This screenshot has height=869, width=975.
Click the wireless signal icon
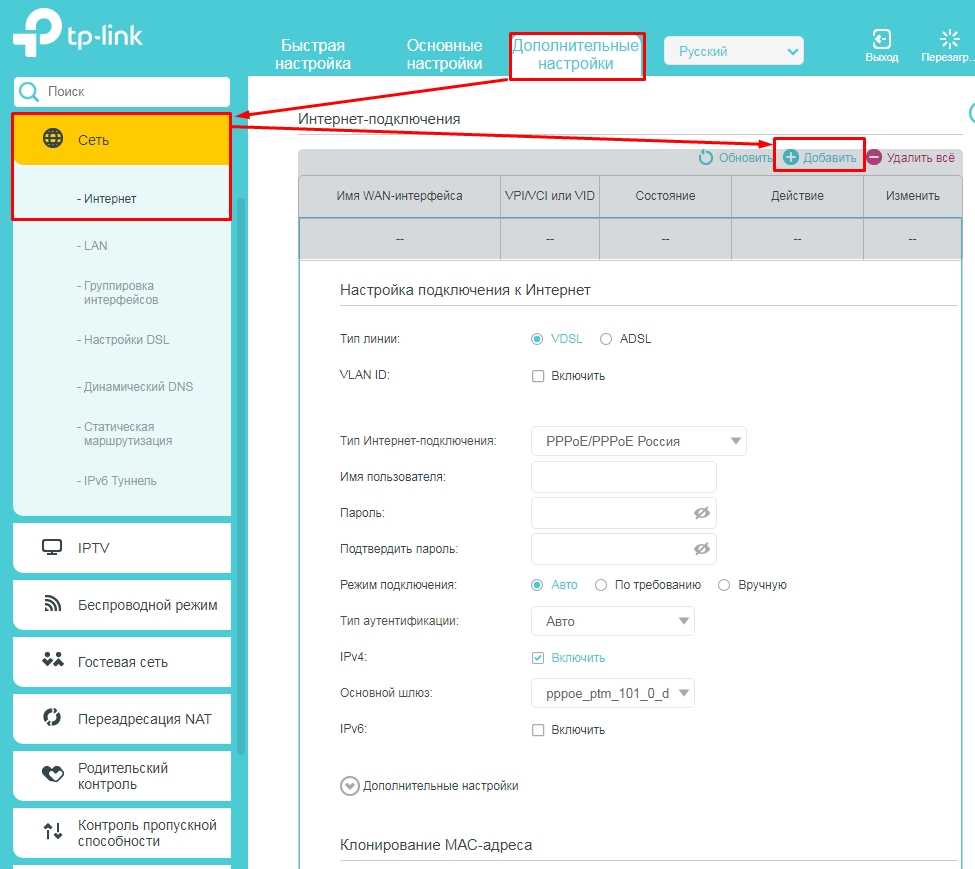(53, 604)
